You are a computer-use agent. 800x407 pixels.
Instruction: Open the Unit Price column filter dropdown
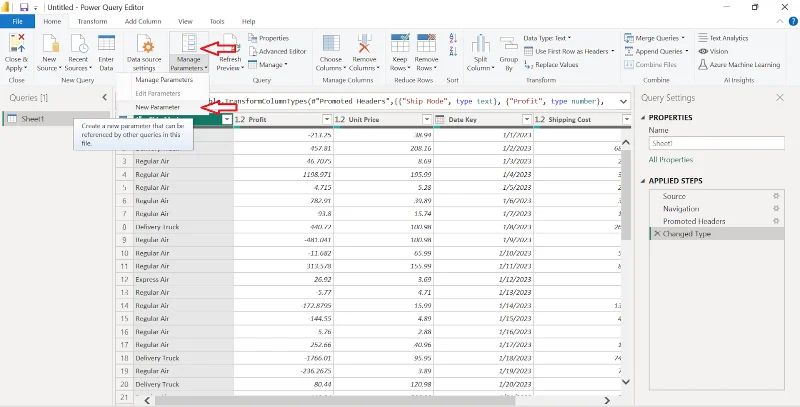tap(428, 119)
